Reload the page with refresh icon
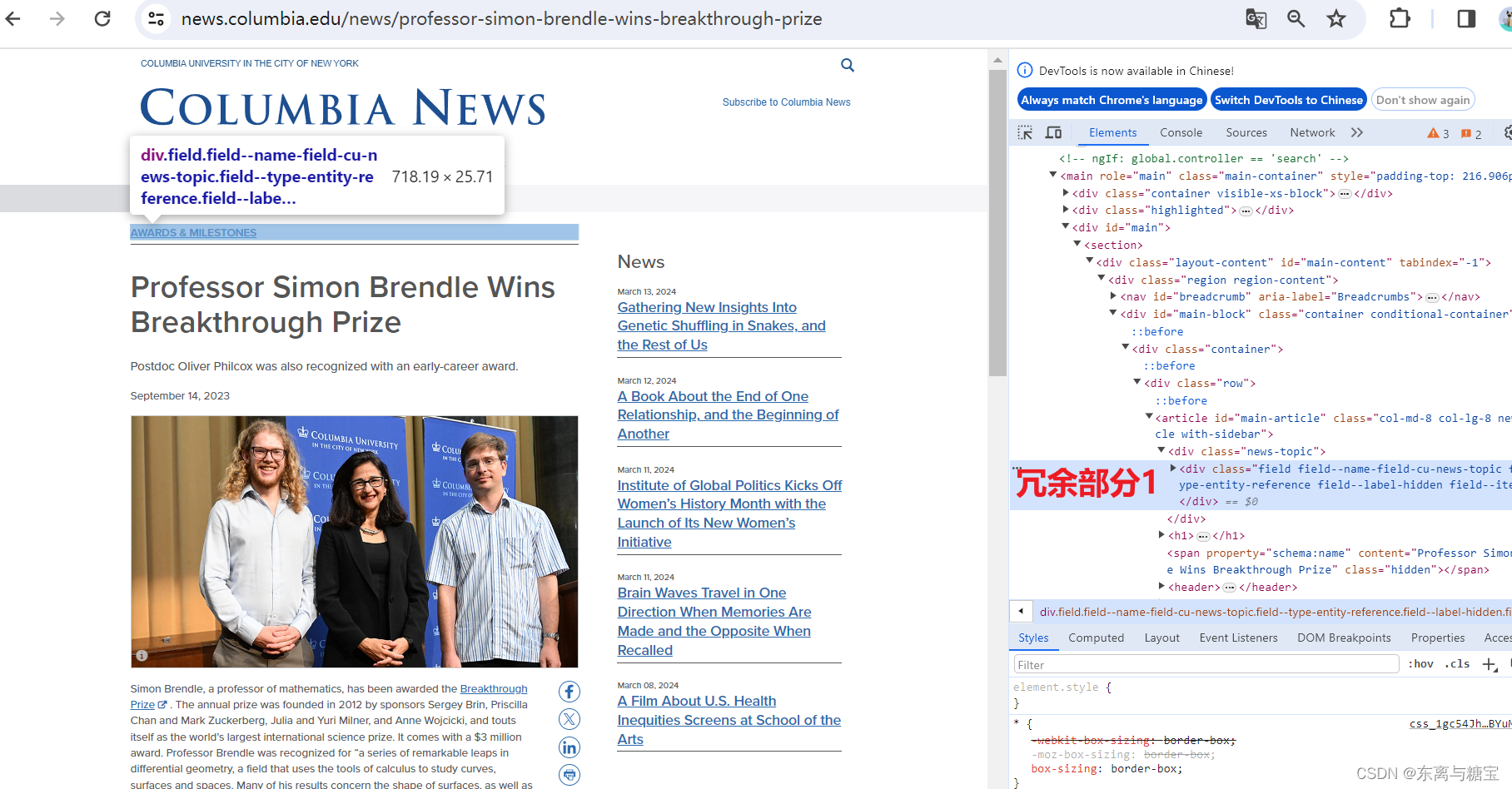Image resolution: width=1512 pixels, height=789 pixels. click(x=102, y=18)
